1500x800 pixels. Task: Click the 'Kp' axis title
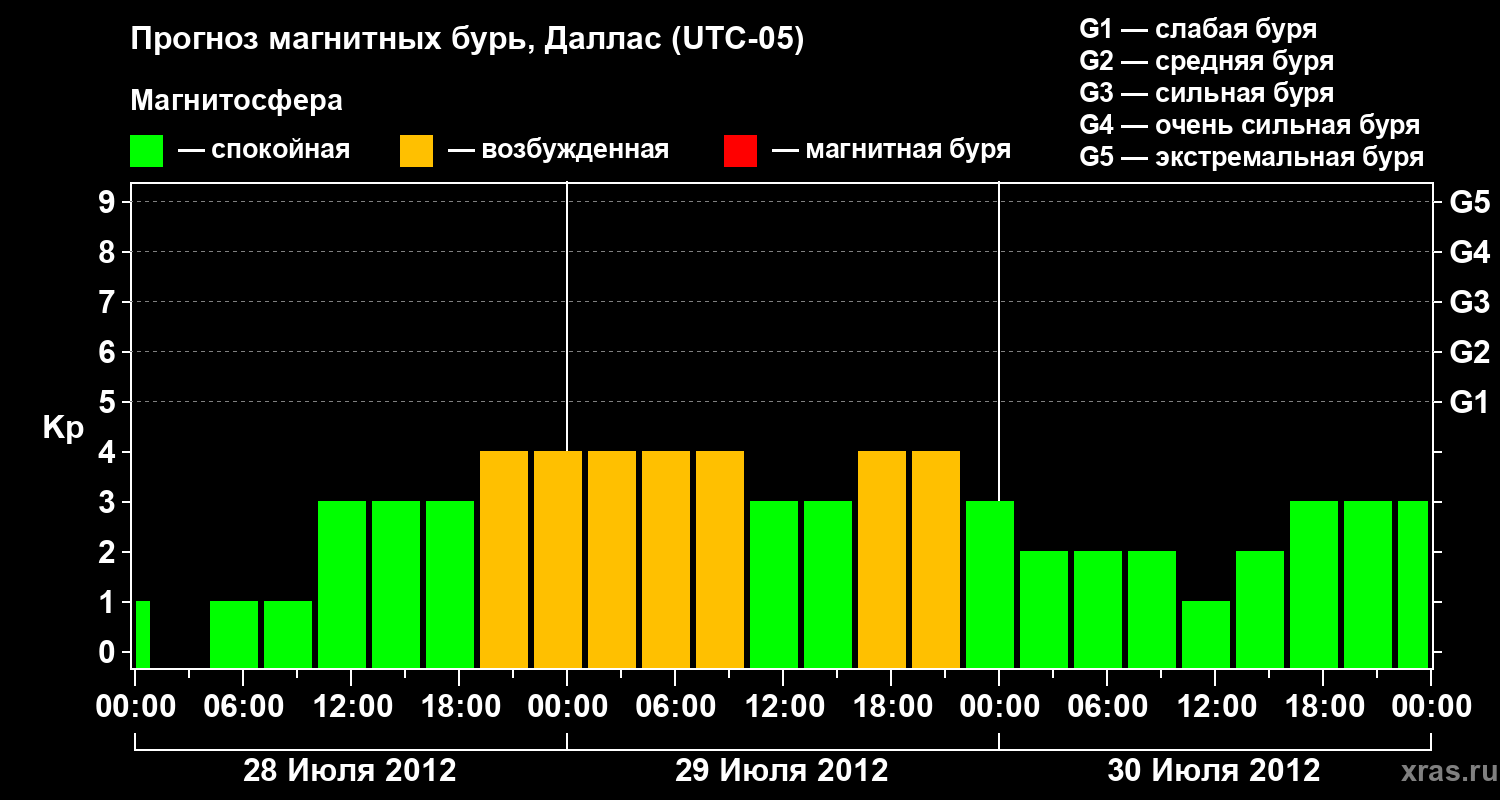coord(63,429)
